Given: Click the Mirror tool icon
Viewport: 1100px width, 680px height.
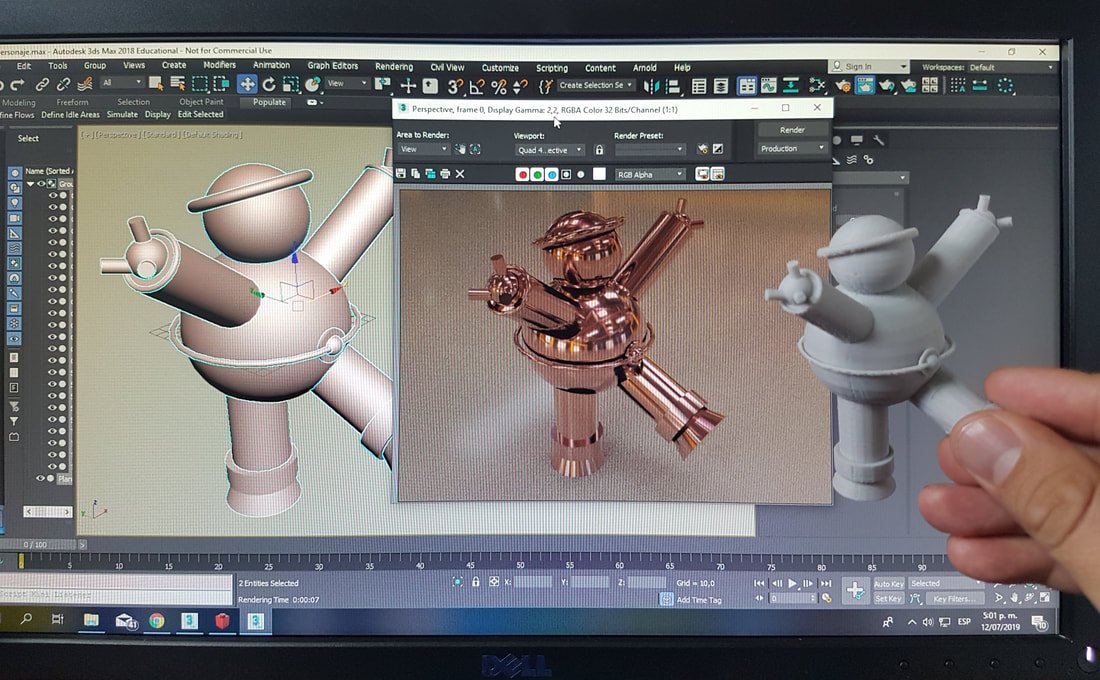Looking at the screenshot, I should (651, 86).
